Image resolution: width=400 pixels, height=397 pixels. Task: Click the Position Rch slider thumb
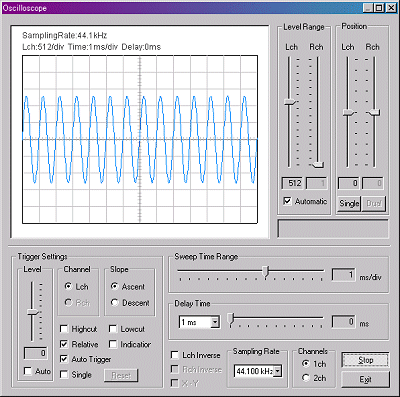pyautogui.click(x=374, y=113)
